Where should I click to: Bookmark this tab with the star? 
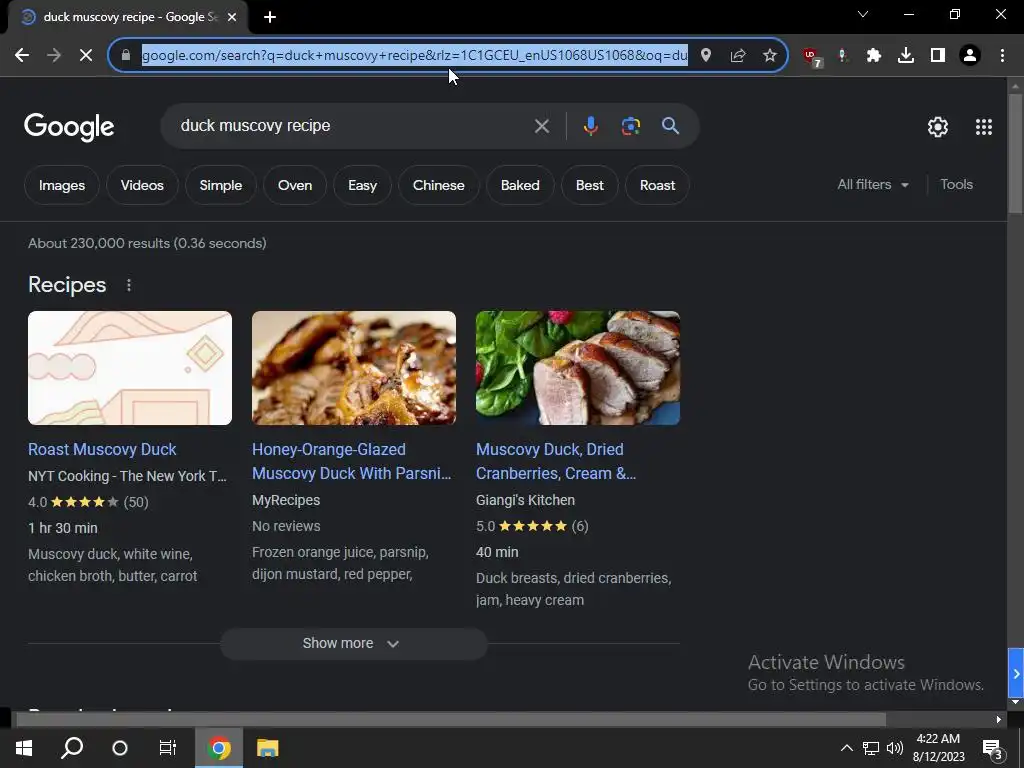coord(770,56)
